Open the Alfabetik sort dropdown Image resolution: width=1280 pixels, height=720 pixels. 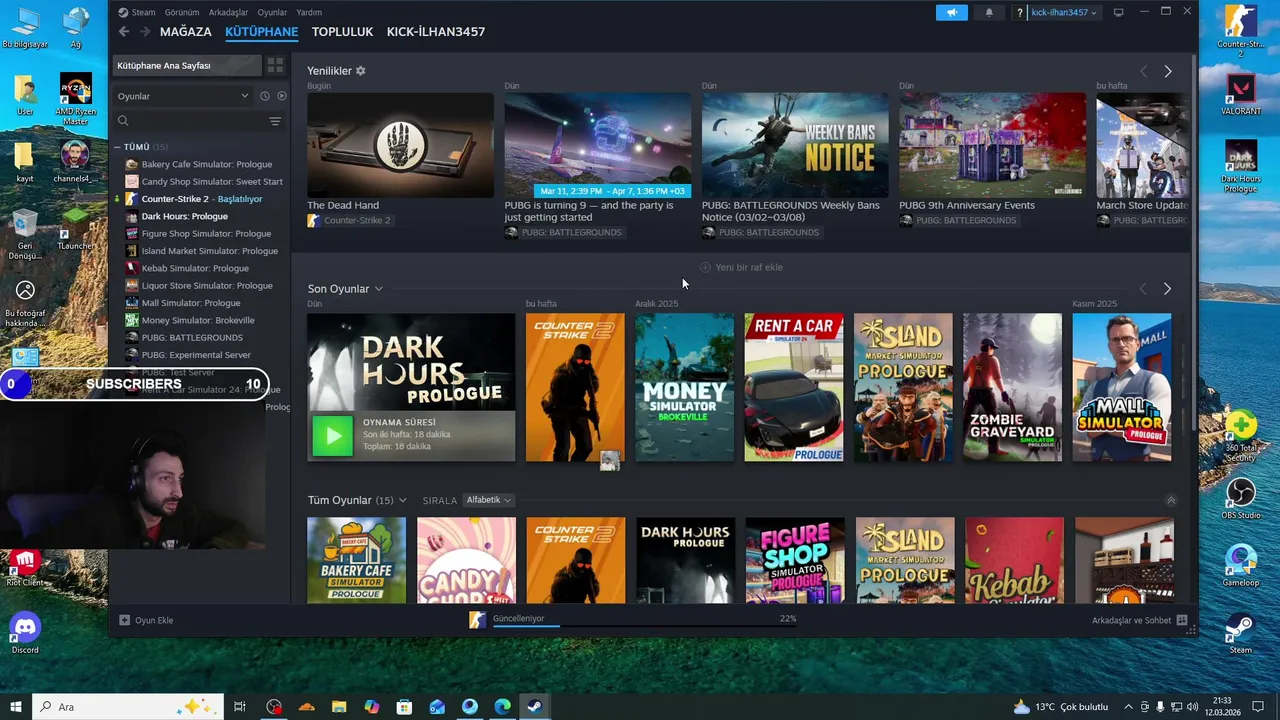pyautogui.click(x=488, y=500)
